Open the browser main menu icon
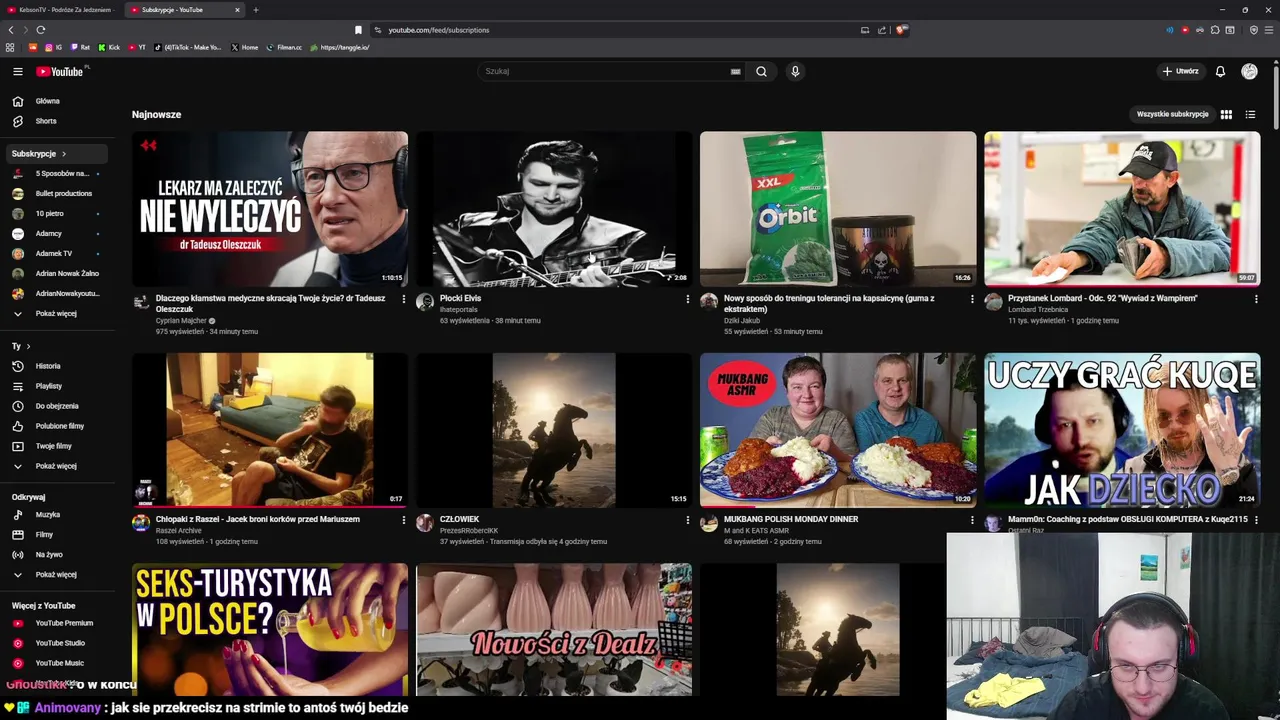The height and width of the screenshot is (720, 1280). click(x=1269, y=30)
